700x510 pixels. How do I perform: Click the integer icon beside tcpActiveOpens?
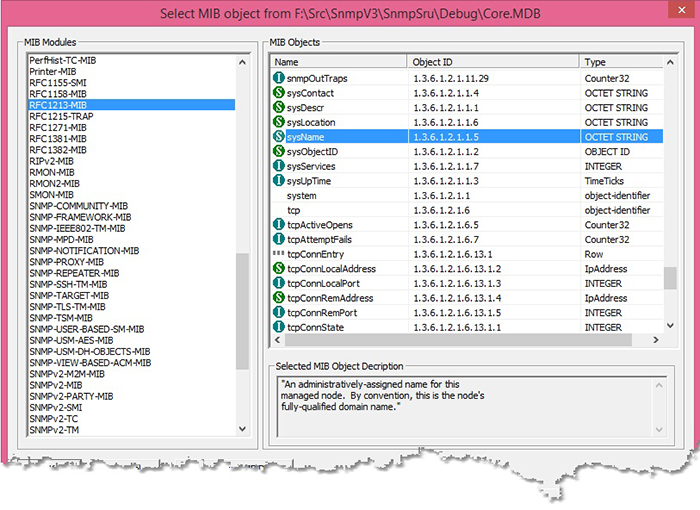tap(279, 224)
